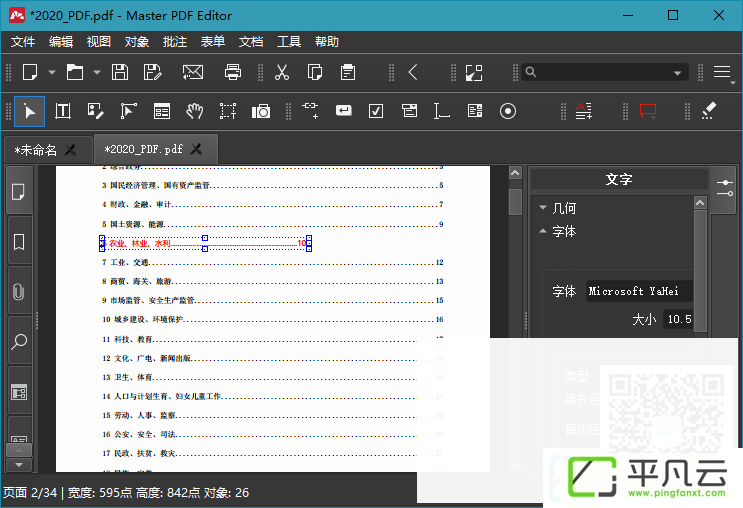The image size is (743, 508).
Task: Open the form fields side panel
Action: tap(18, 392)
